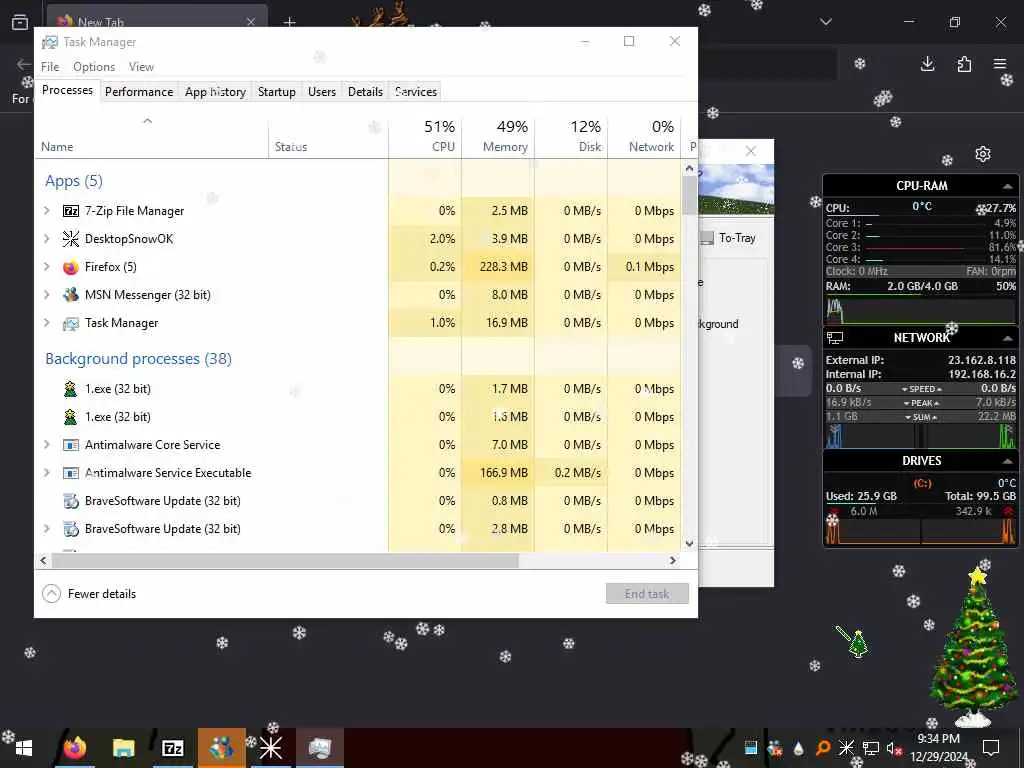1024x768 pixels.
Task: Click the DesktopSnowOK snowflake process icon
Action: pyautogui.click(x=71, y=239)
